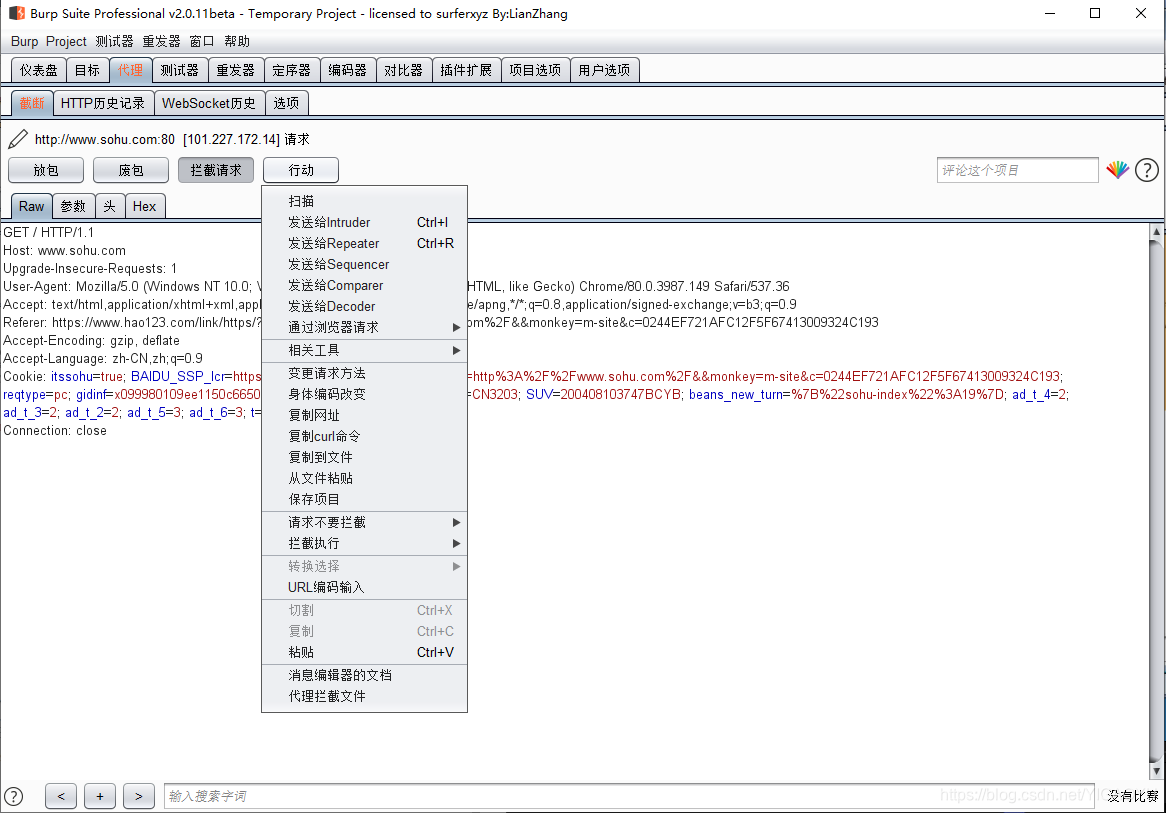
Task: Toggle the 拦截请求 intercept button
Action: (216, 170)
